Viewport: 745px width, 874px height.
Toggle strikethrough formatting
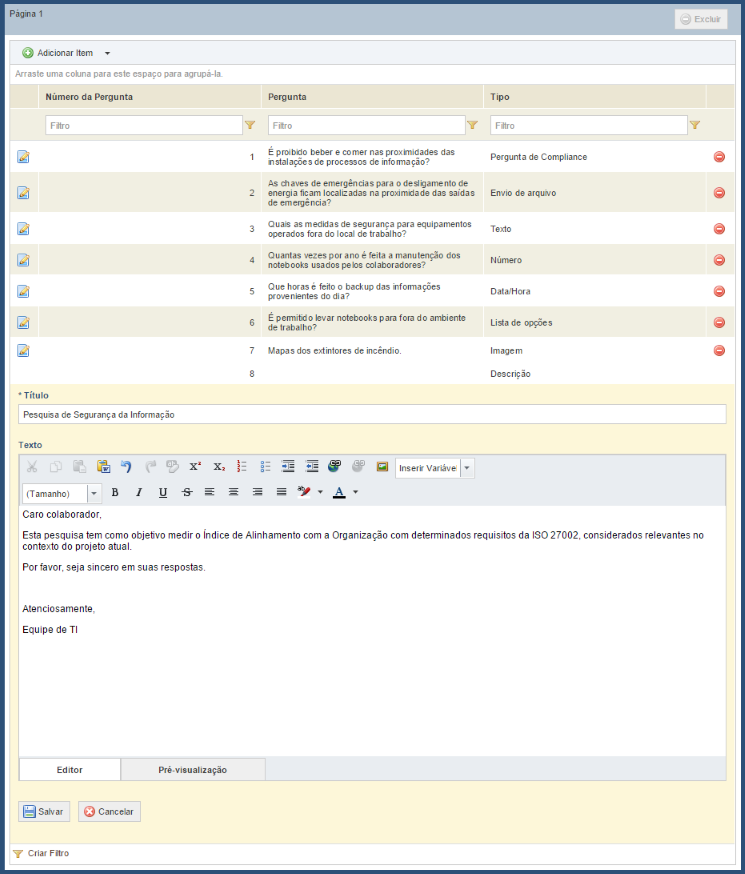[187, 492]
